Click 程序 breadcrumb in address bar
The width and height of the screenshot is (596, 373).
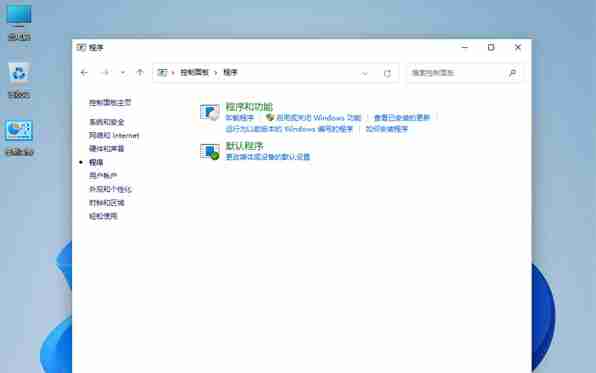point(230,72)
